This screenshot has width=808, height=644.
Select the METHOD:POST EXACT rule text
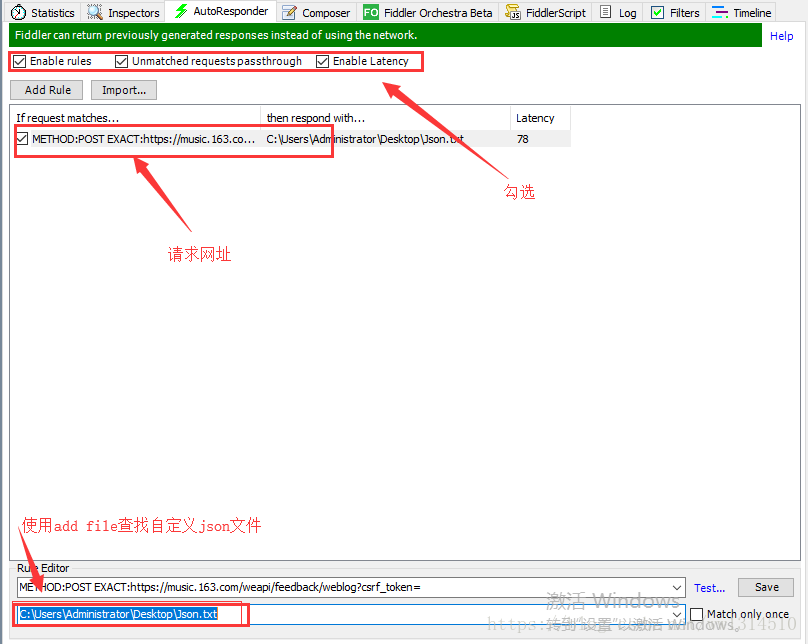coord(143,139)
